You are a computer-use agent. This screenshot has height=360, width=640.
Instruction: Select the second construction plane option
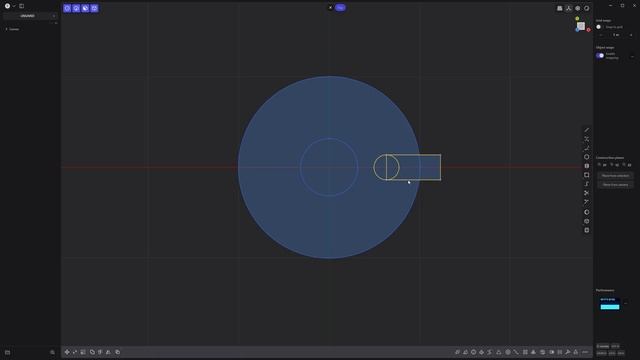[x=615, y=165]
